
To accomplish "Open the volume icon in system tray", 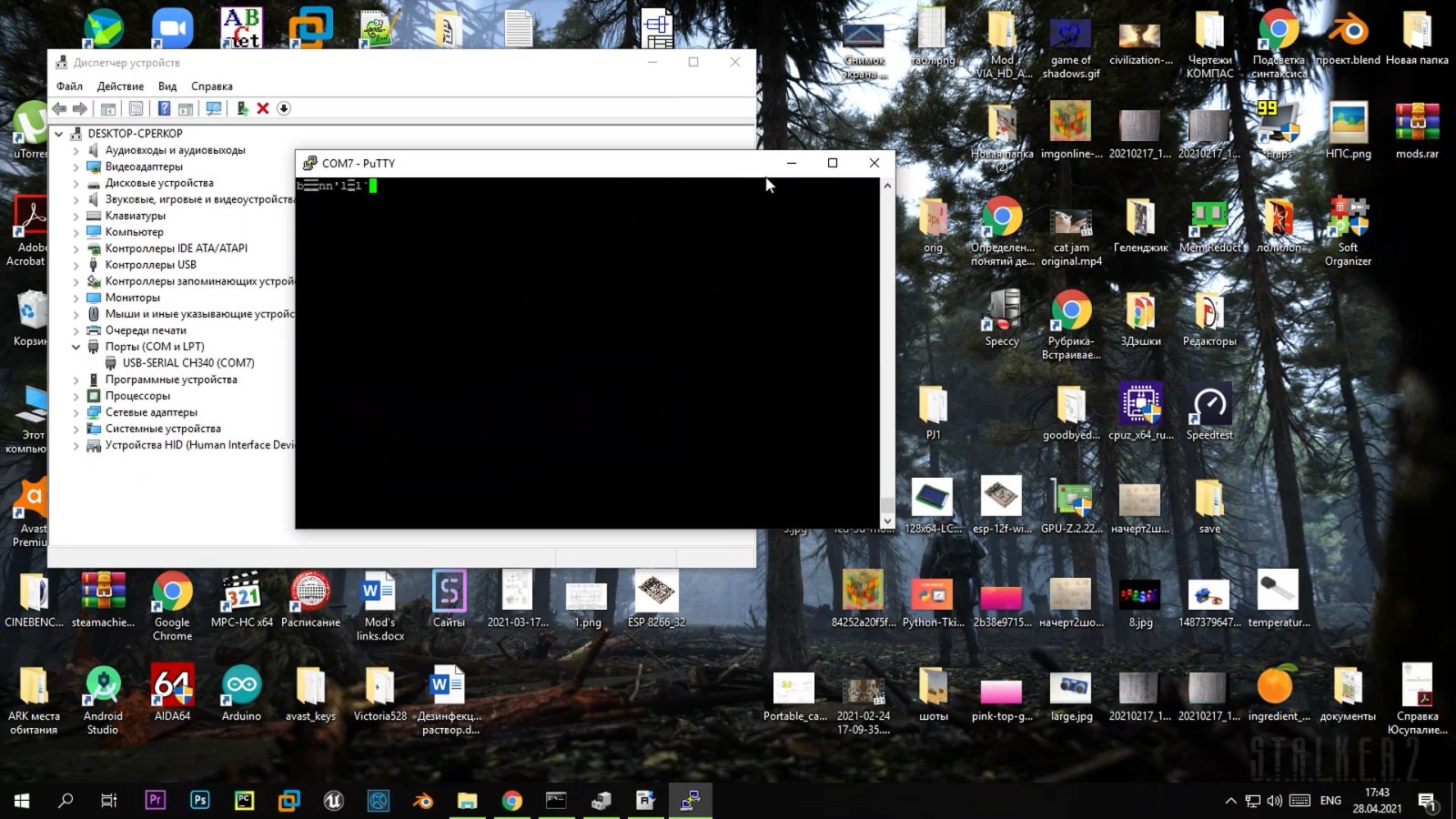I will [1274, 801].
